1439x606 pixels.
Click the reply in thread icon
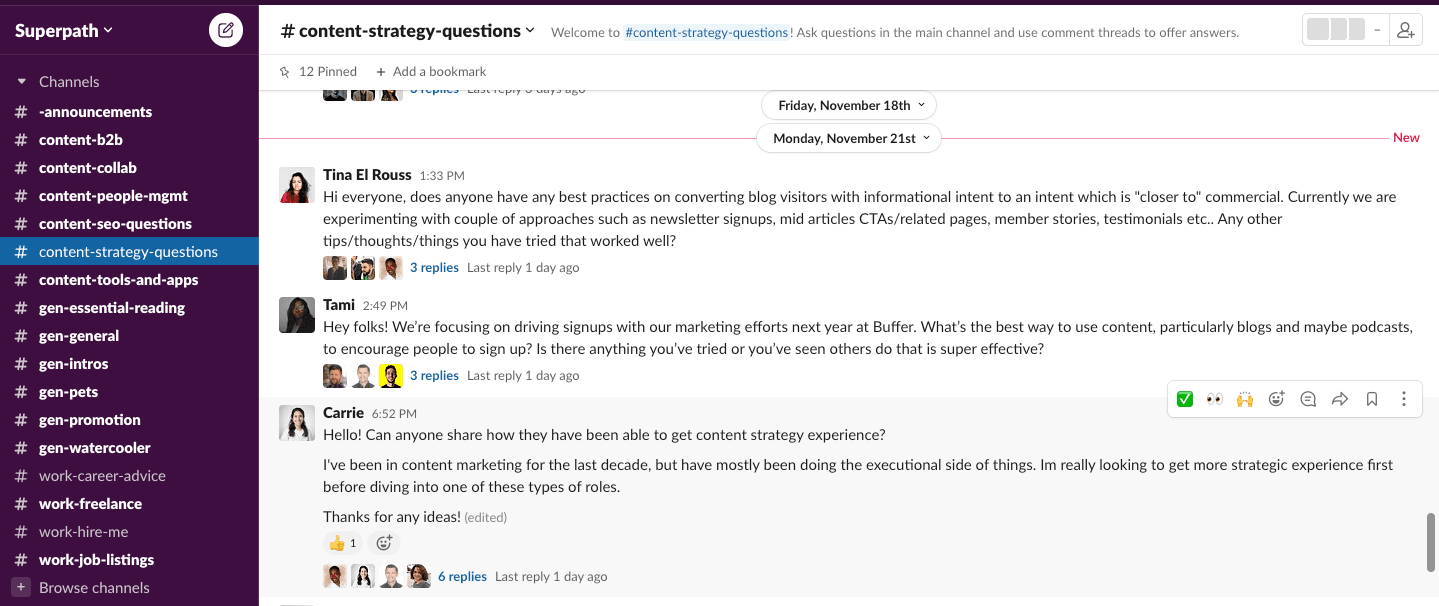pyautogui.click(x=1308, y=399)
